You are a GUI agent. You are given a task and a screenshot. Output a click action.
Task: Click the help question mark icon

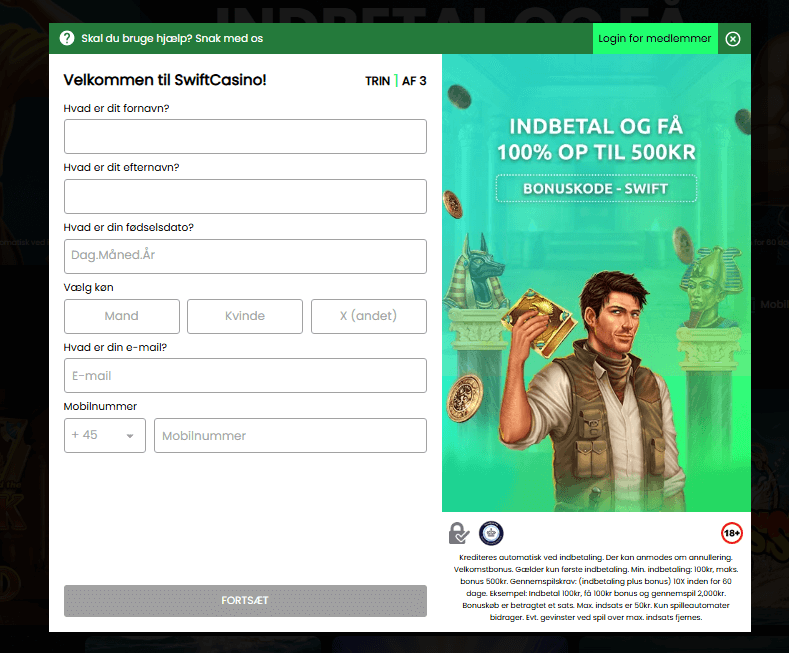coord(67,39)
